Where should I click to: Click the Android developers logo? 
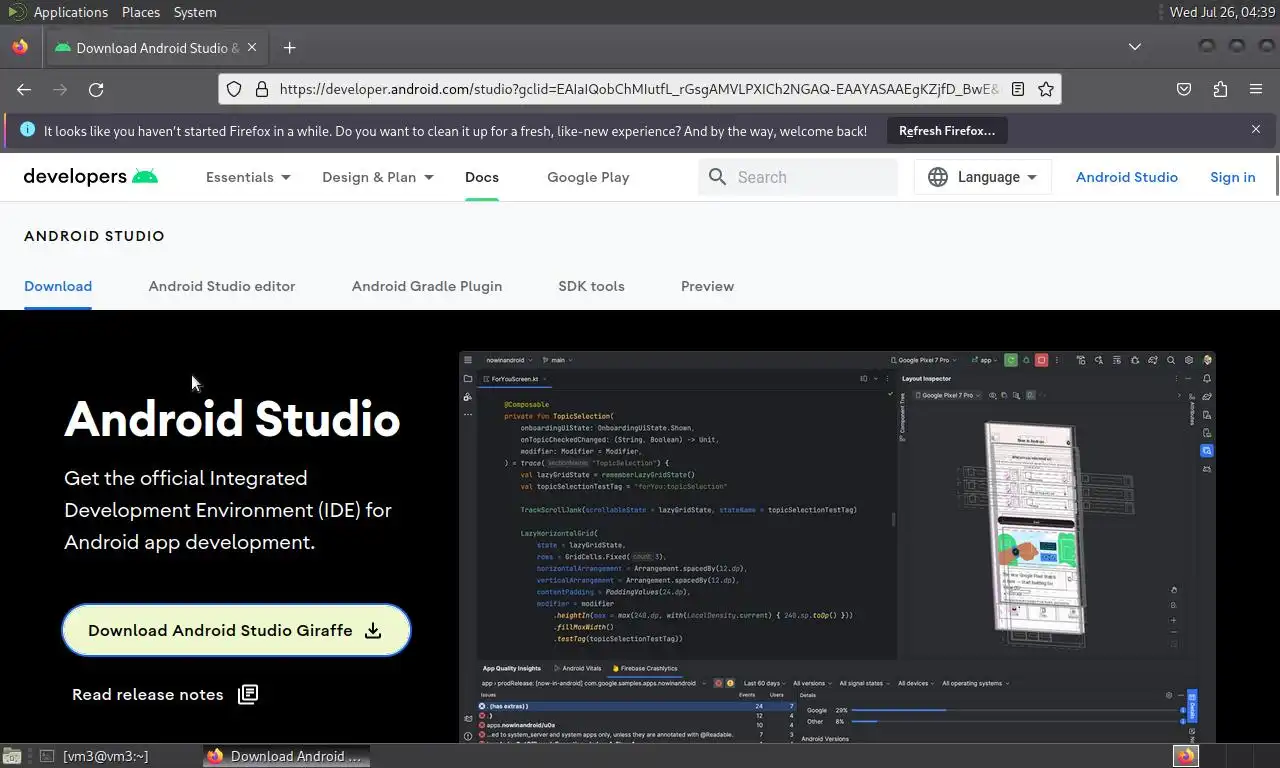(91, 177)
